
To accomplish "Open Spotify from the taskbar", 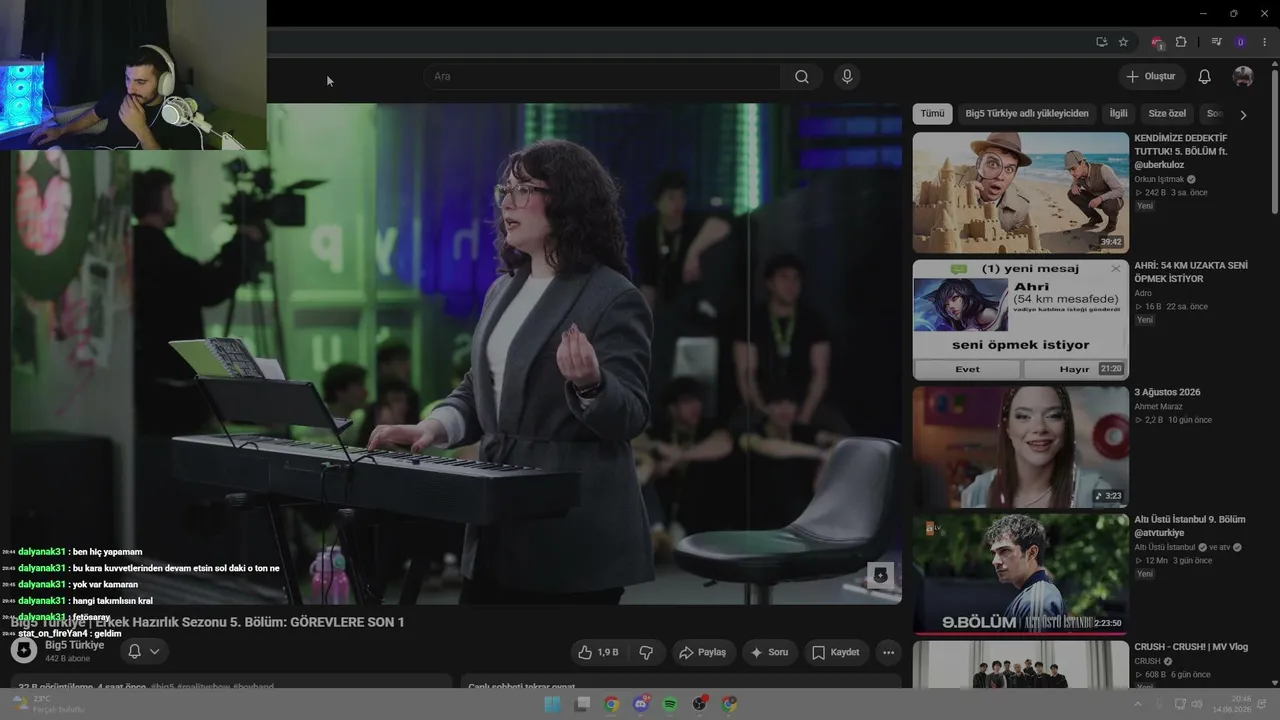I will pyautogui.click(x=670, y=704).
